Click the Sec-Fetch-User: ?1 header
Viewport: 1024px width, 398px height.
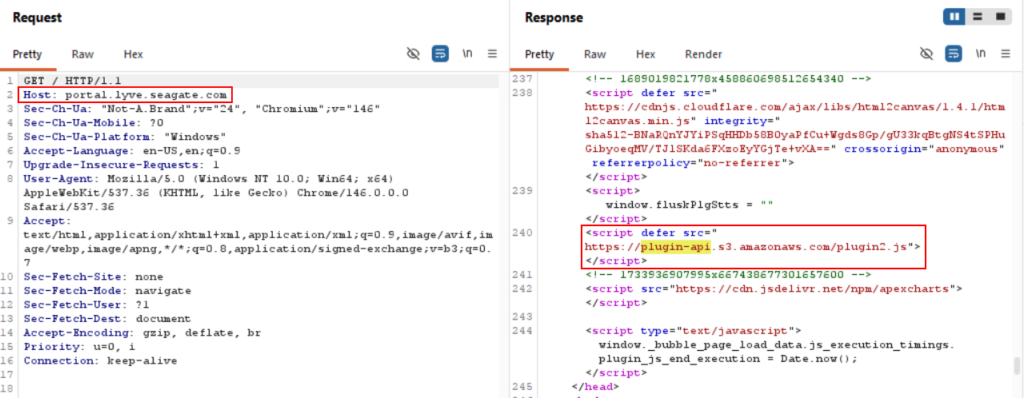87,305
